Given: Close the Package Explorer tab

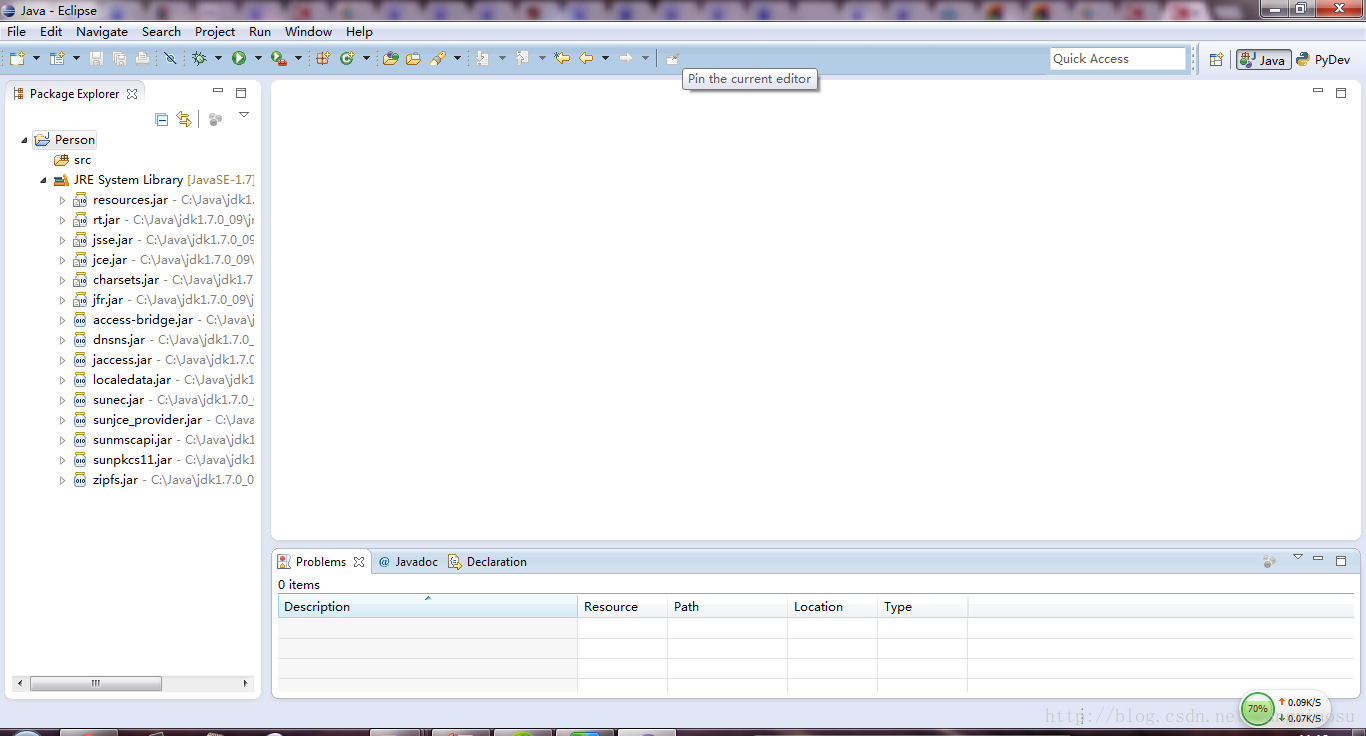Looking at the screenshot, I should coord(131,94).
